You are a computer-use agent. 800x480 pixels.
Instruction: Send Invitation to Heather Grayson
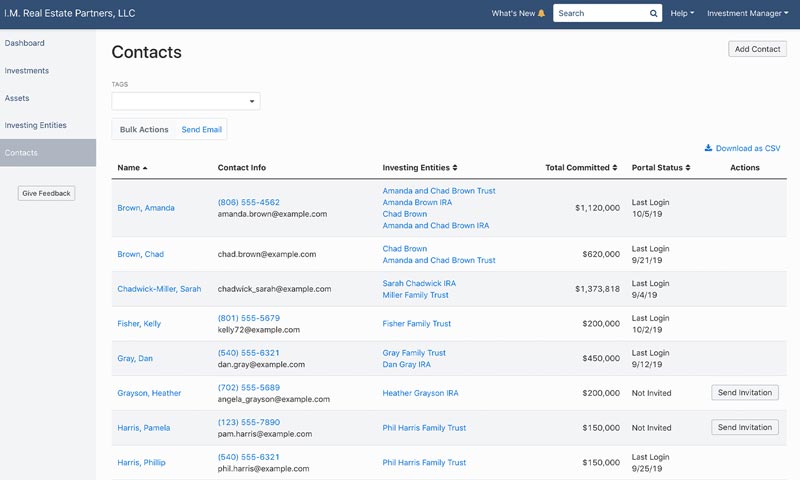point(745,393)
